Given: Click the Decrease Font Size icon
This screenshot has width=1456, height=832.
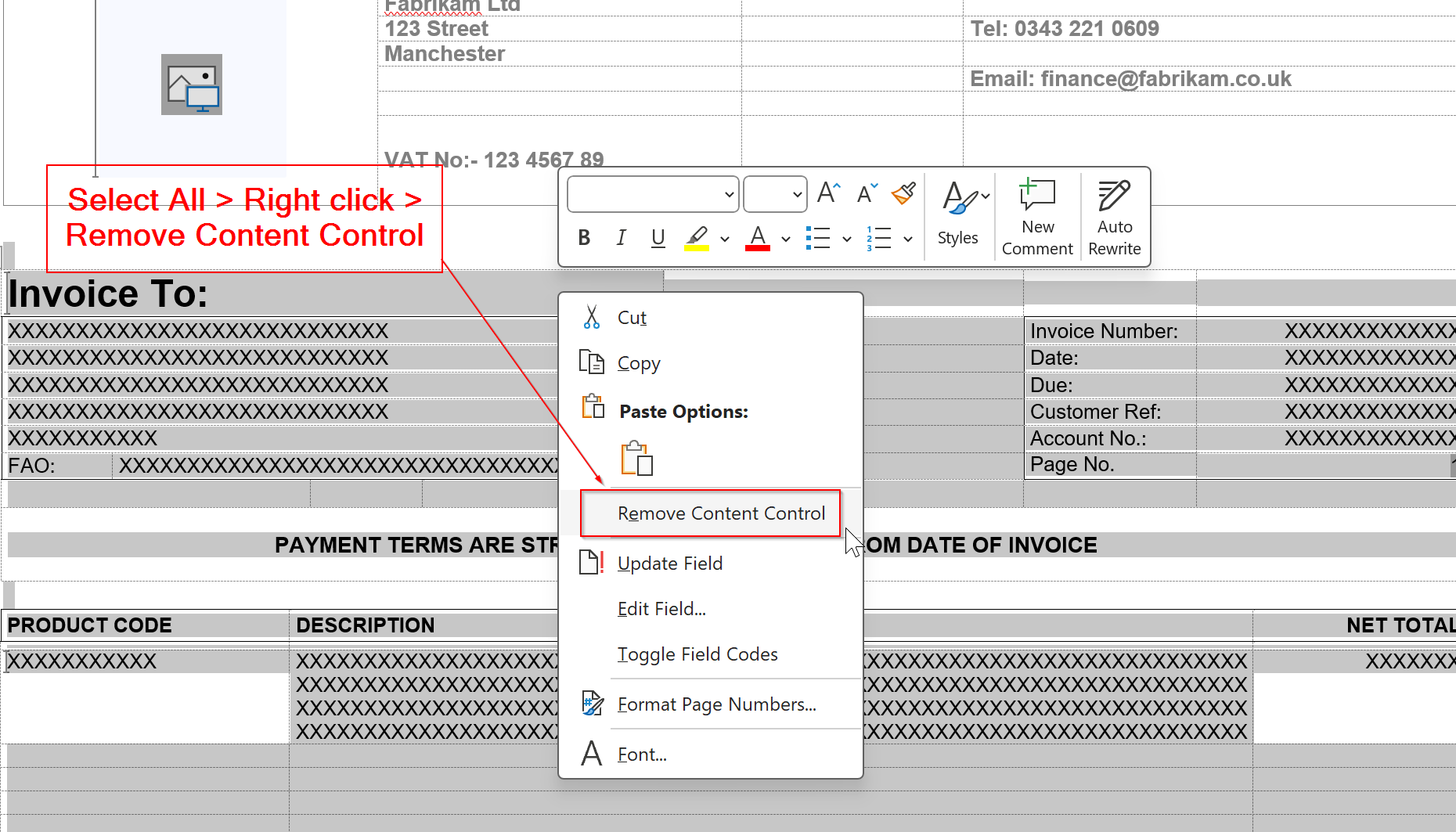Looking at the screenshot, I should 867,193.
